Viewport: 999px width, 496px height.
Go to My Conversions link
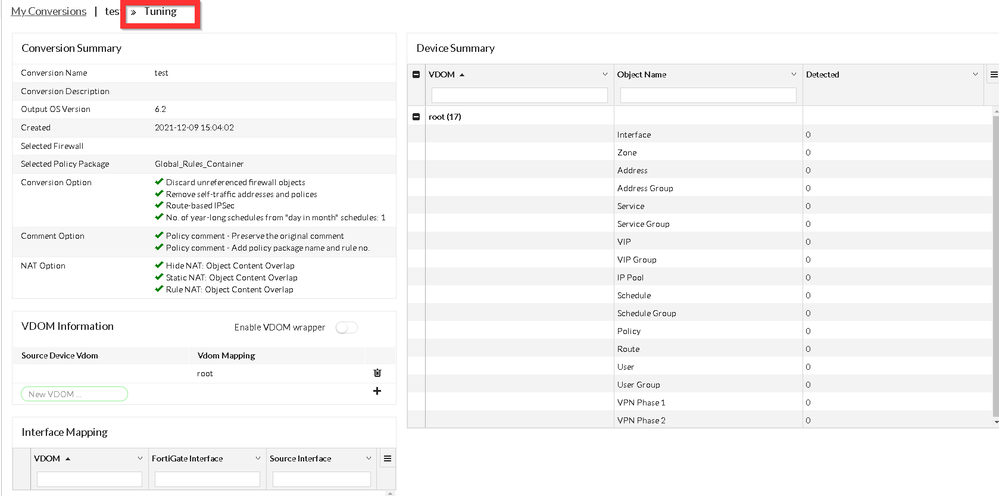48,12
